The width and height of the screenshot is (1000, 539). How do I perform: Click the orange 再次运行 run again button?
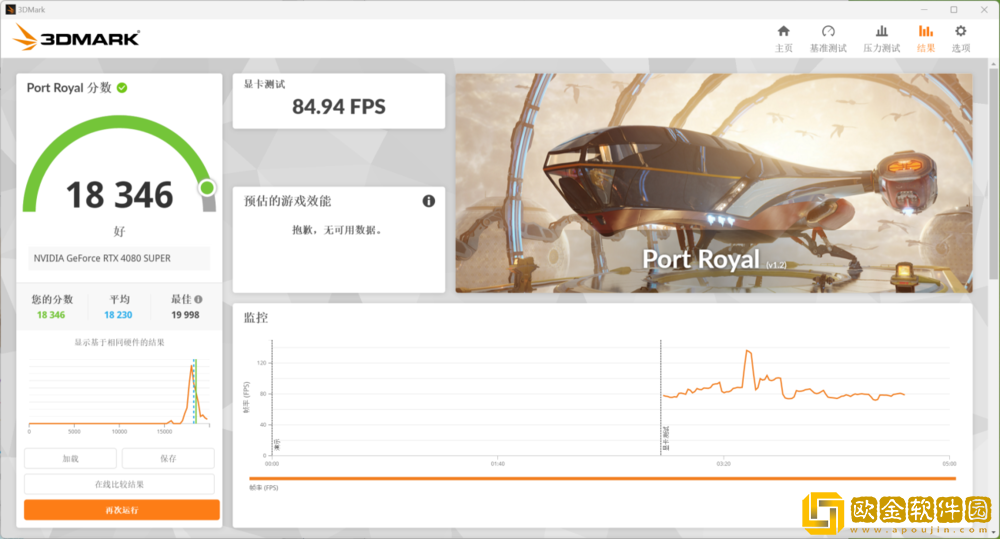point(121,510)
